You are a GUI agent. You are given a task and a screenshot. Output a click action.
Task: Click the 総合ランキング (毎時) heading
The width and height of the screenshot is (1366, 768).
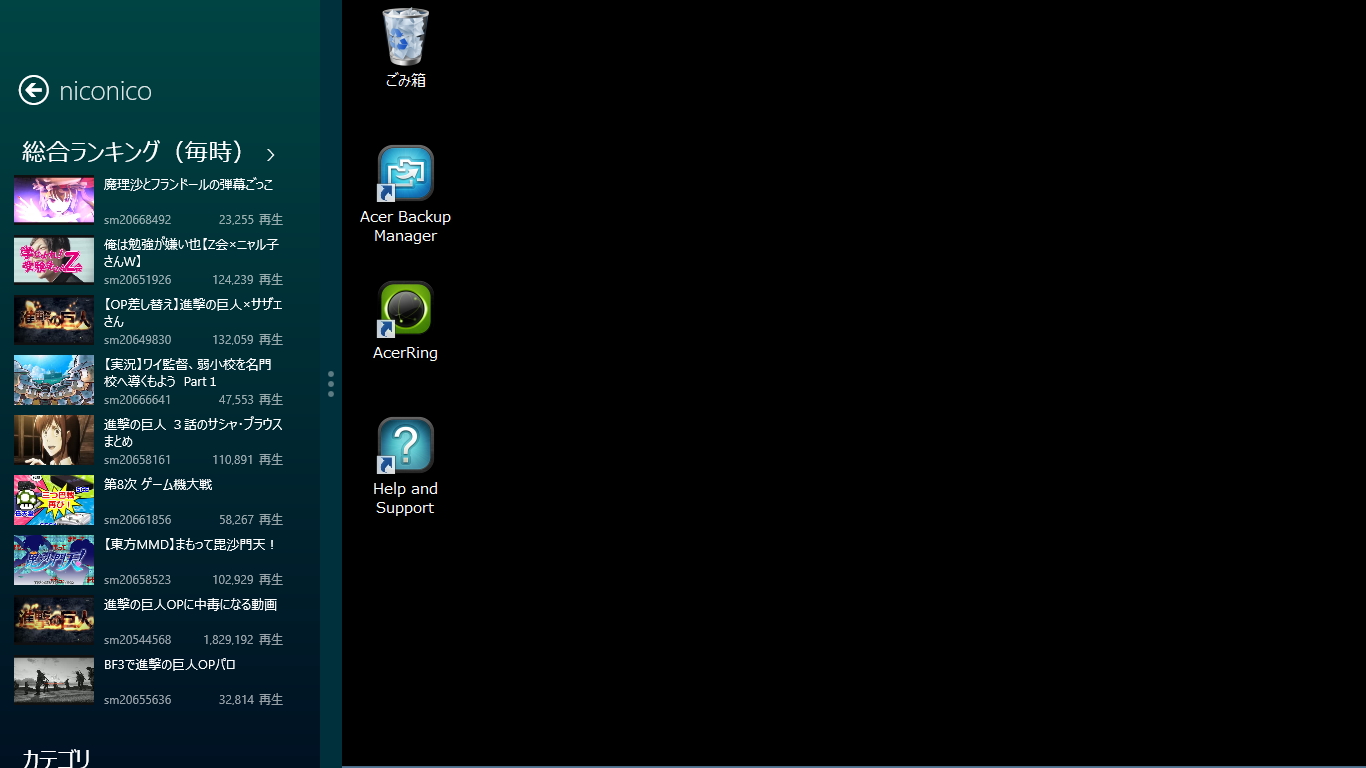point(134,152)
